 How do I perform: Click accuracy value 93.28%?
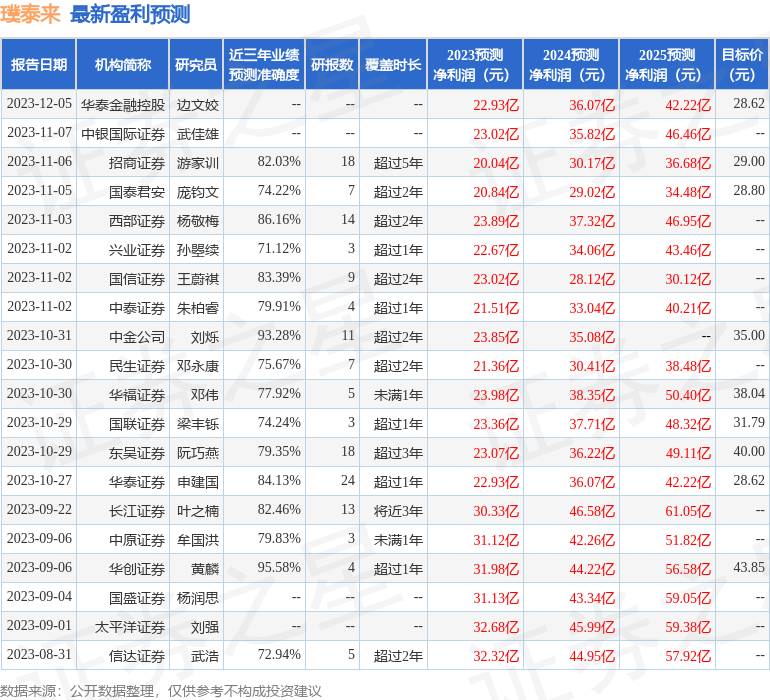click(x=279, y=336)
